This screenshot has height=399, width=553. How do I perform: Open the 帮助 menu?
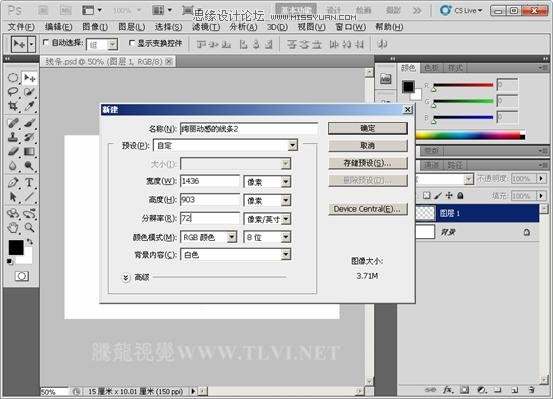[x=389, y=27]
